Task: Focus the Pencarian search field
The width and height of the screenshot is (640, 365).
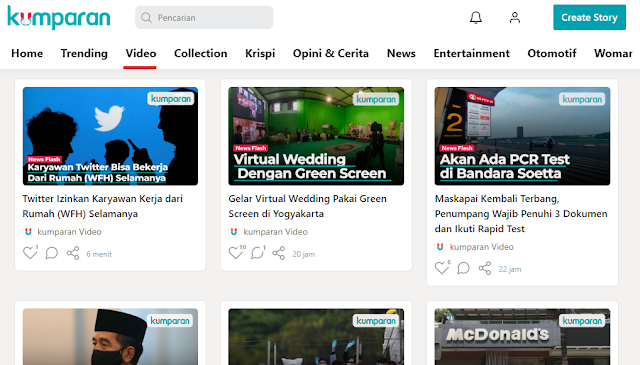Action: (204, 18)
